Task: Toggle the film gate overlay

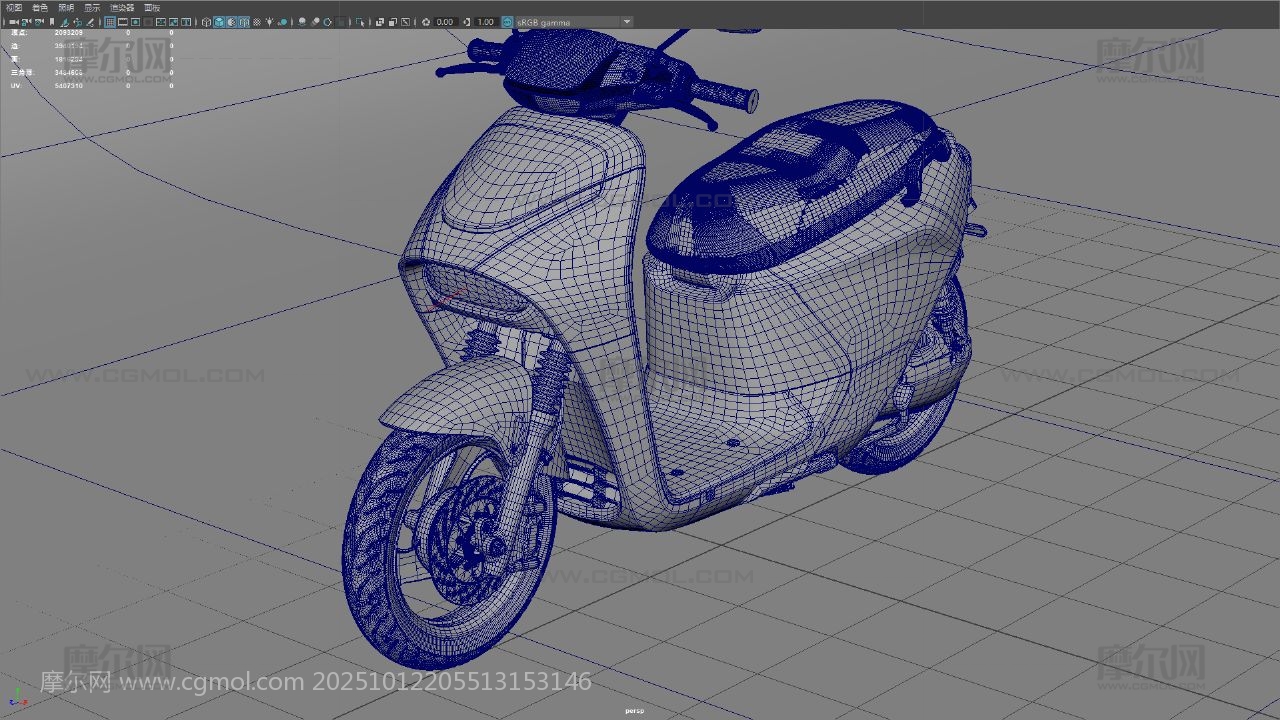Action: pos(123,21)
